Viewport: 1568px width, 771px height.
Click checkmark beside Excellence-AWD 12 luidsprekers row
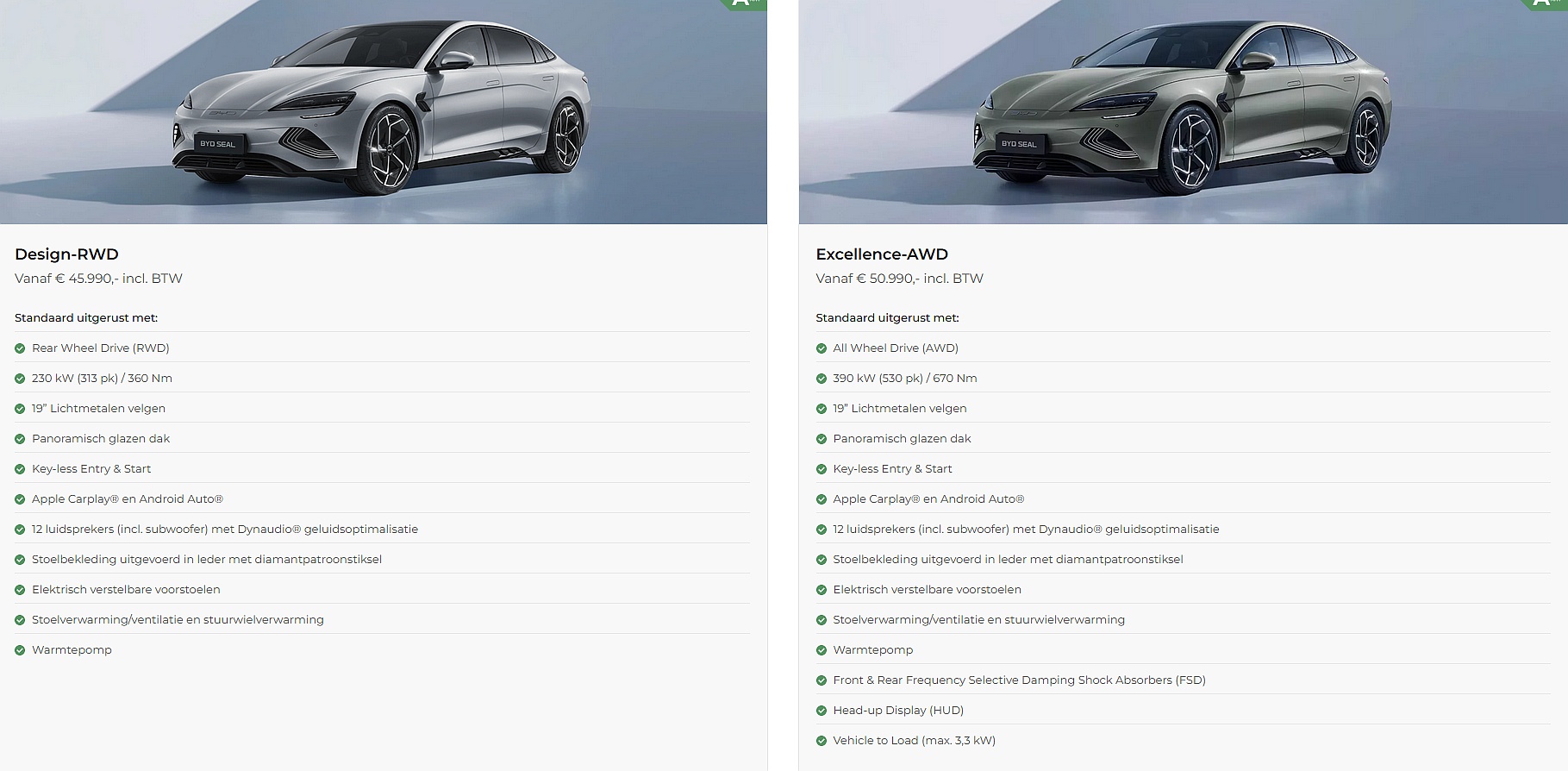pos(821,530)
